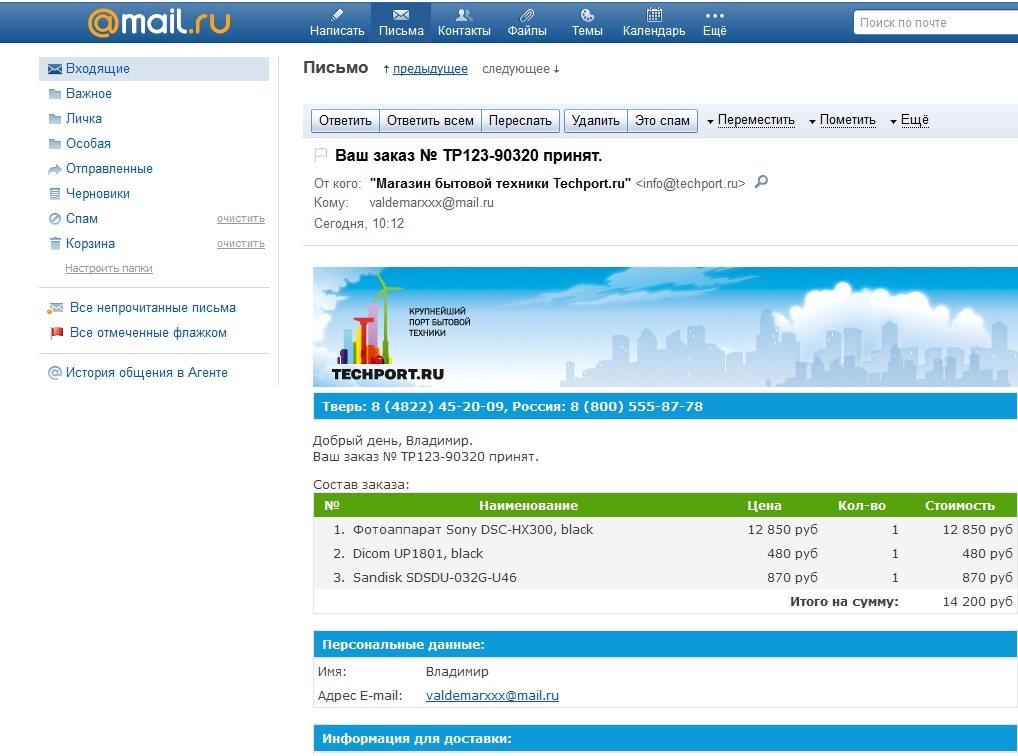Click the sender address info@techport.ru
This screenshot has height=756, width=1018.
click(x=690, y=184)
